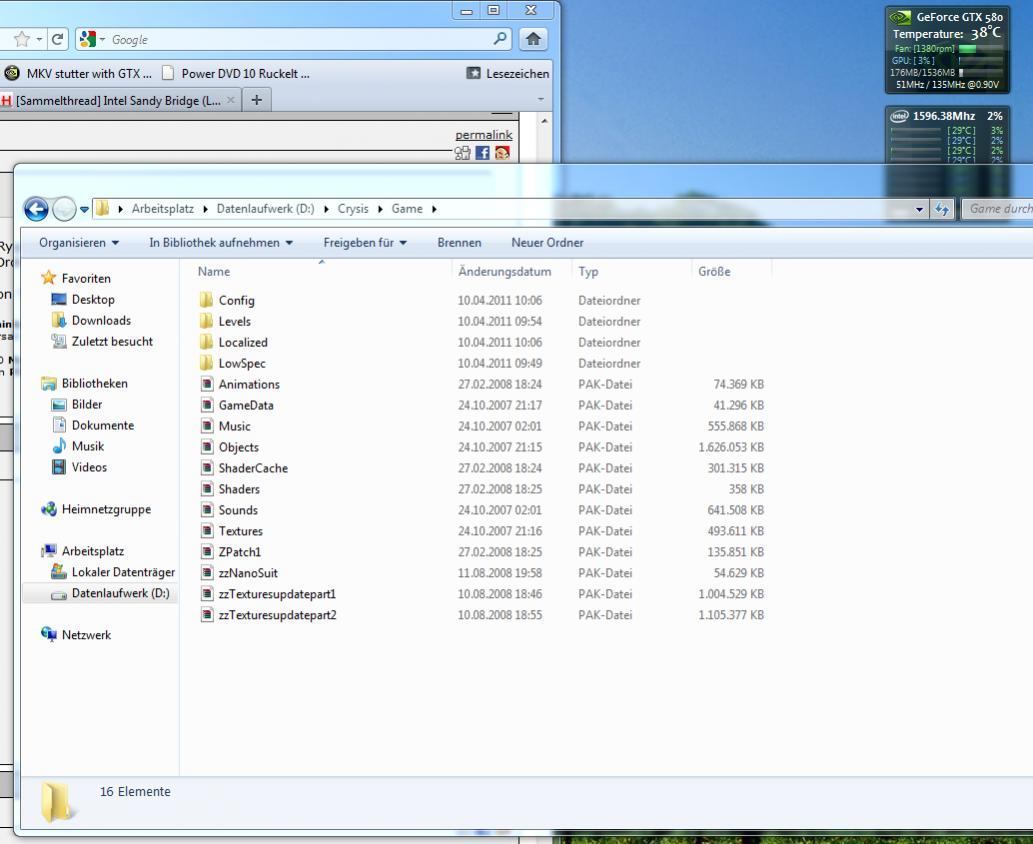Click the browser reload button
The height and width of the screenshot is (844, 1033).
57,40
